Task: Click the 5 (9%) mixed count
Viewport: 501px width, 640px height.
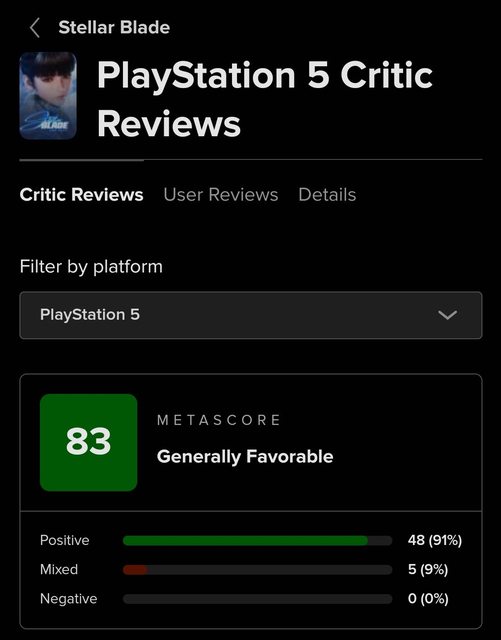Action: point(428,569)
